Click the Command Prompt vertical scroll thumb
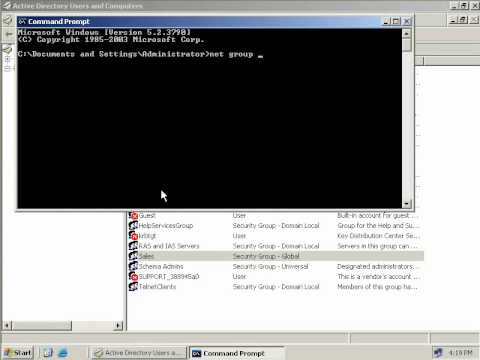Screen dimensions: 480x360 coord(406,45)
